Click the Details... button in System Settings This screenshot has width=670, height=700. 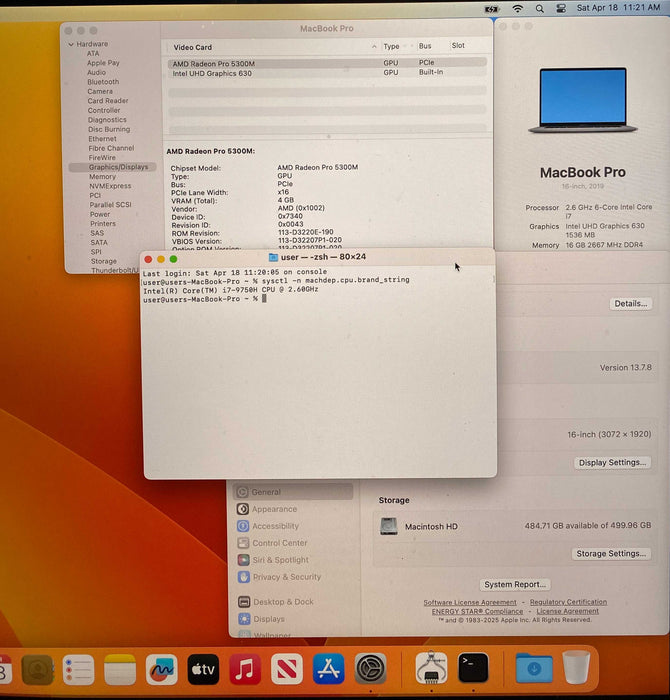click(x=631, y=304)
